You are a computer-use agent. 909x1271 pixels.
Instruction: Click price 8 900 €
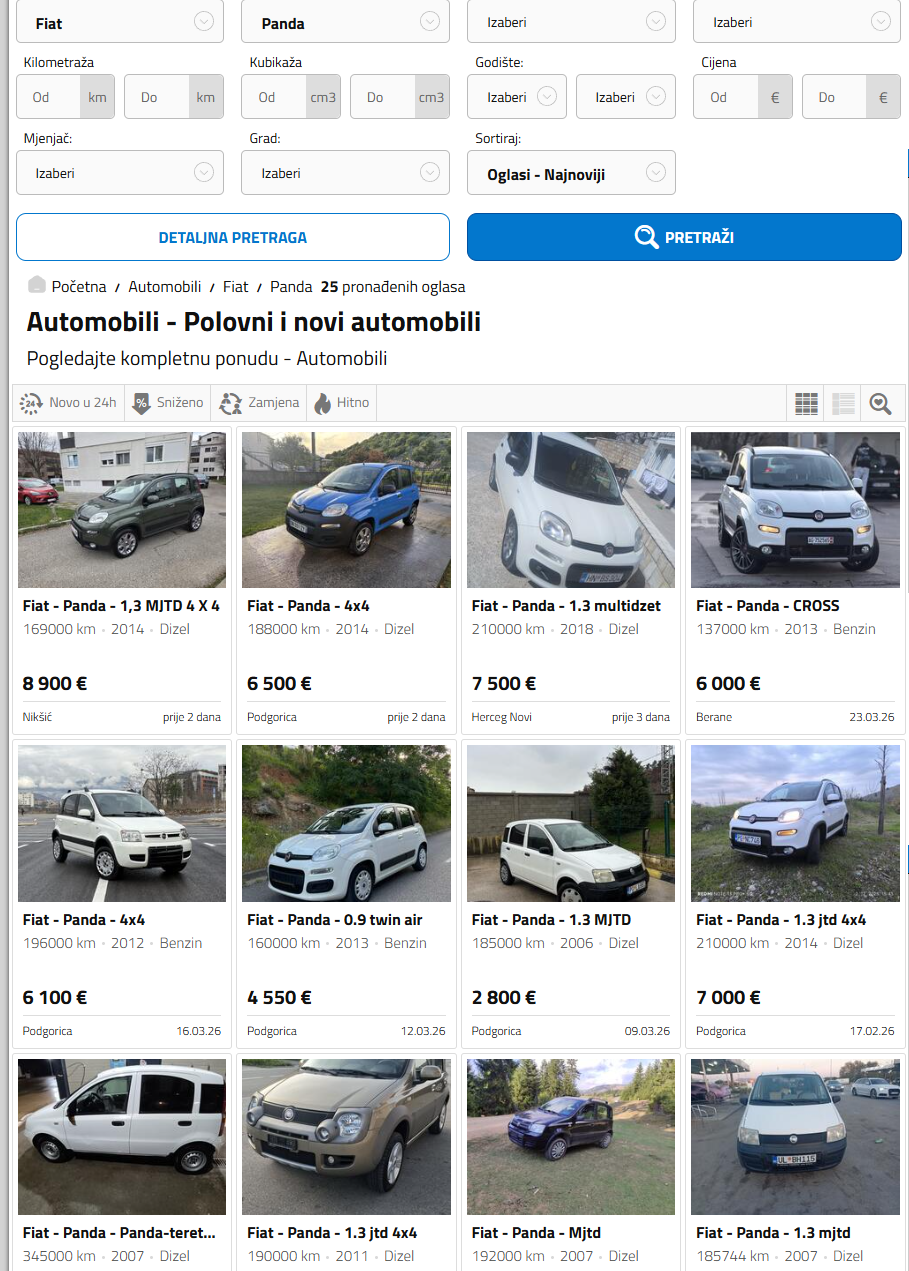tap(55, 684)
